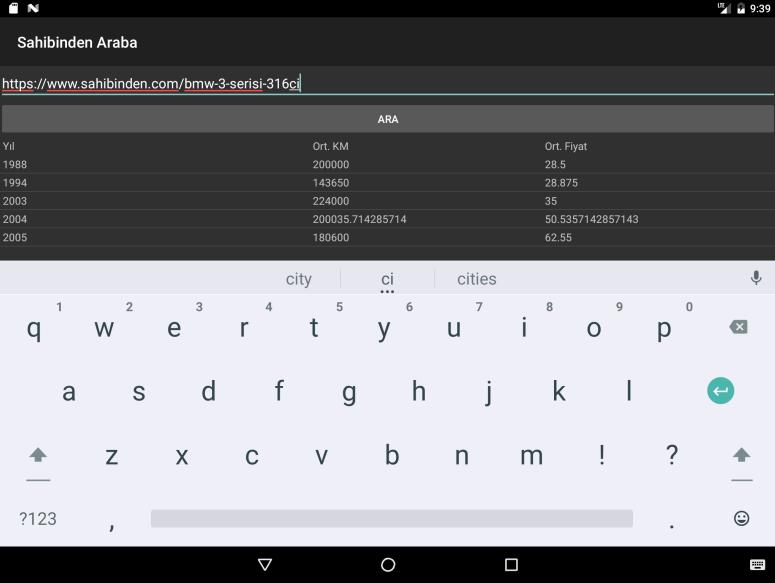Tap the exclamation mark key
This screenshot has width=775, height=583.
point(602,455)
